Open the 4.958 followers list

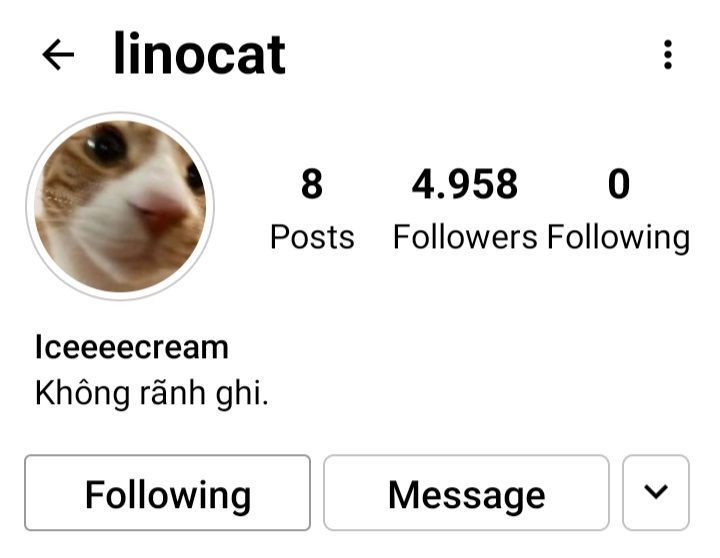point(465,209)
